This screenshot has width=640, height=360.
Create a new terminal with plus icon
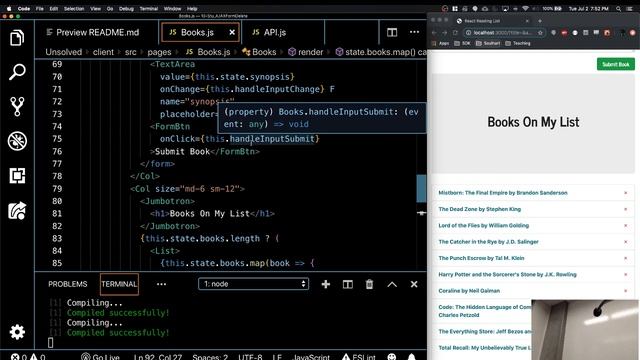(326, 284)
